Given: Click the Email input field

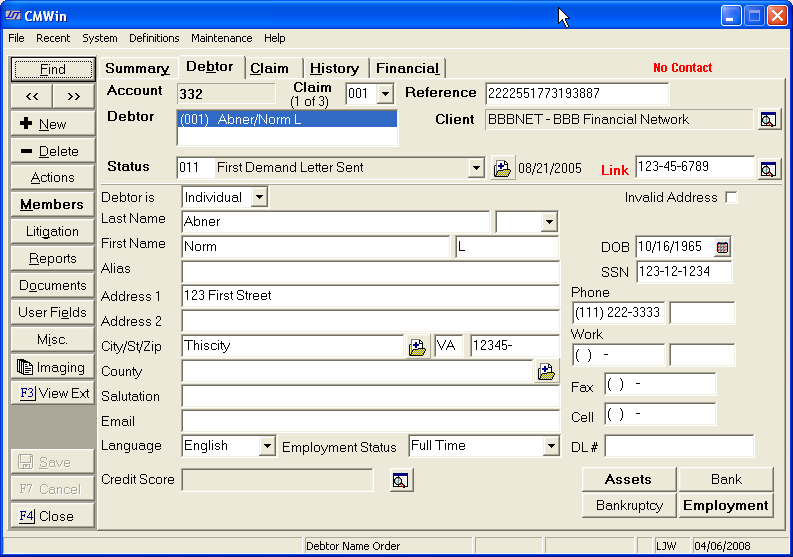Looking at the screenshot, I should point(370,422).
